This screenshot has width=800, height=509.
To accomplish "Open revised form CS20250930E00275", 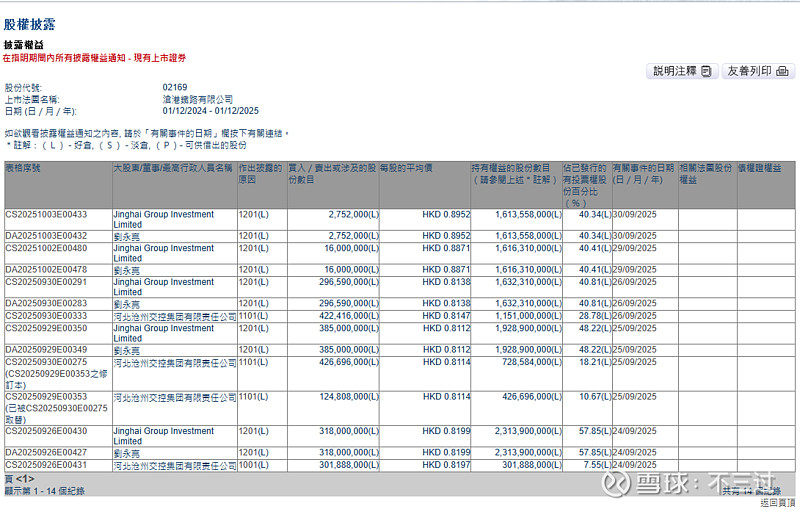I will click(46, 362).
